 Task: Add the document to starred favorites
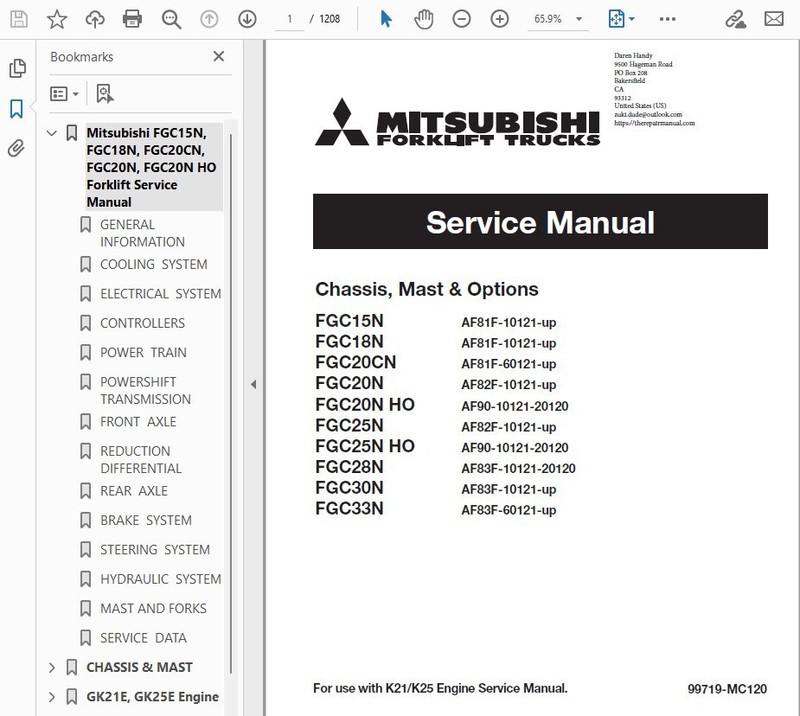click(57, 19)
